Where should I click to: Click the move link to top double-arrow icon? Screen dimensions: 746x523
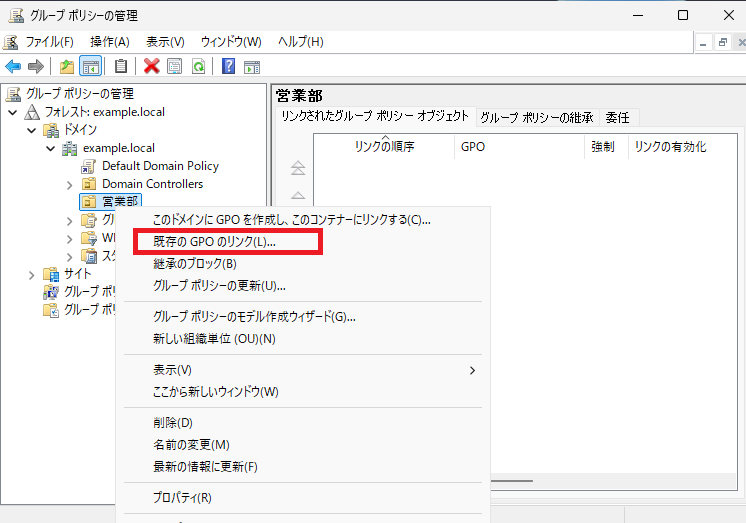(298, 168)
